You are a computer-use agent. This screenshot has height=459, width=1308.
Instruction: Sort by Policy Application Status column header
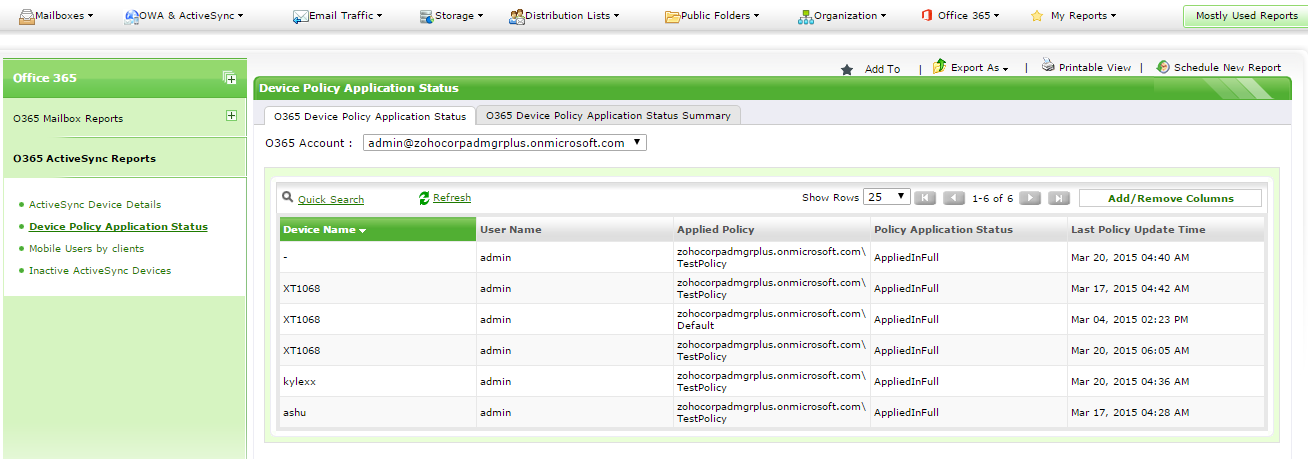coord(968,229)
